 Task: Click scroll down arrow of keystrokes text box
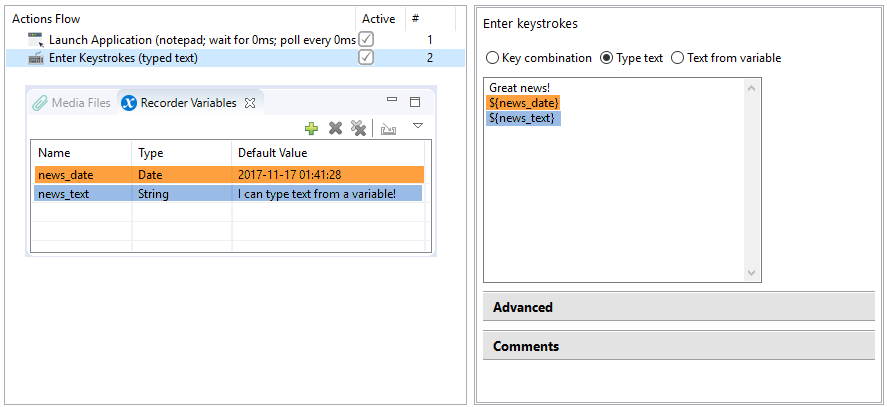tap(751, 272)
